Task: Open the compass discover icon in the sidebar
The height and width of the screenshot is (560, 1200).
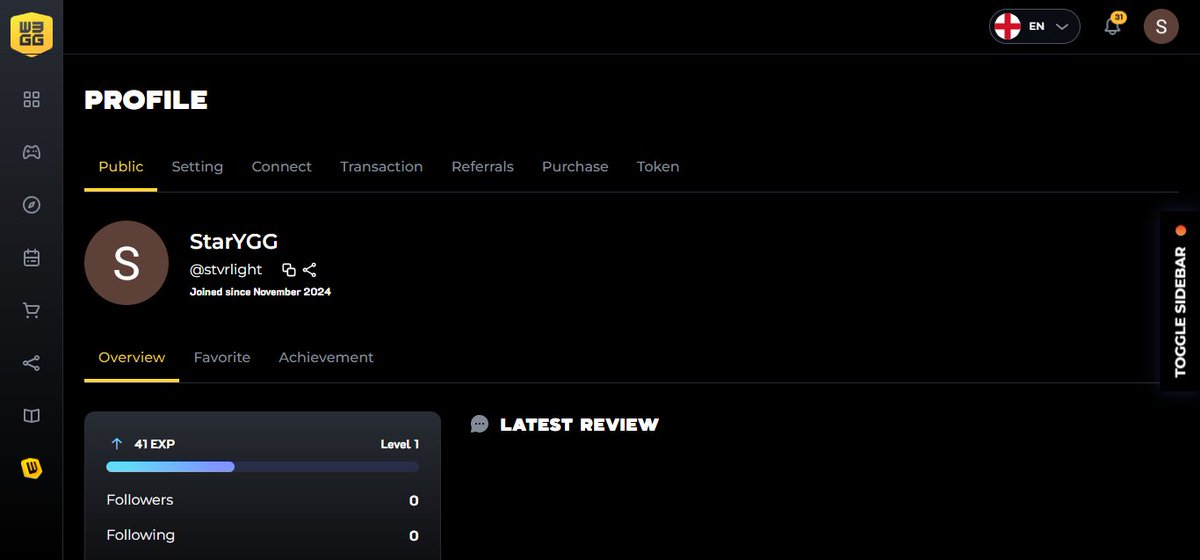Action: point(31,205)
